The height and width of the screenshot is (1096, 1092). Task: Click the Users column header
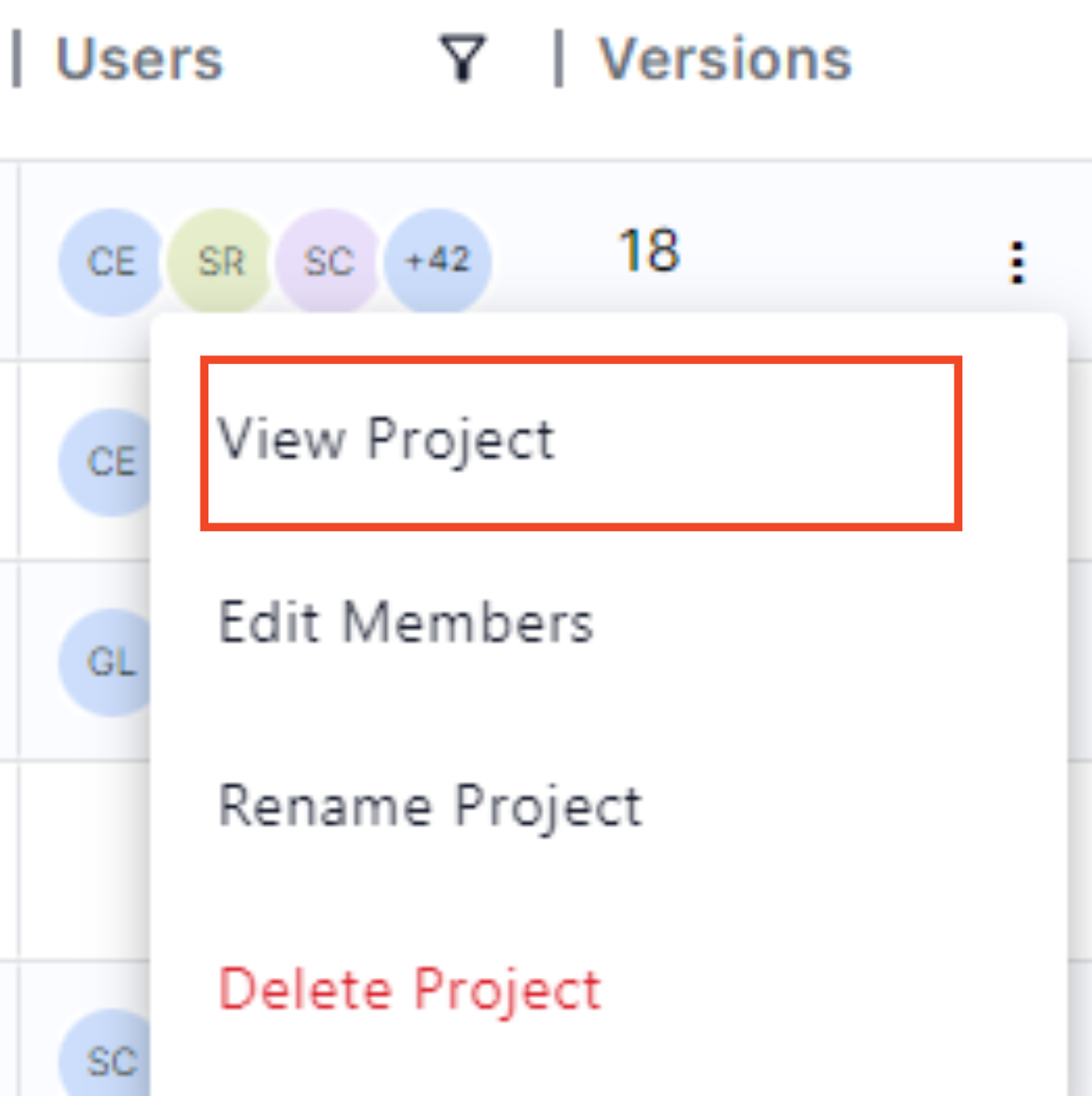pos(139,59)
